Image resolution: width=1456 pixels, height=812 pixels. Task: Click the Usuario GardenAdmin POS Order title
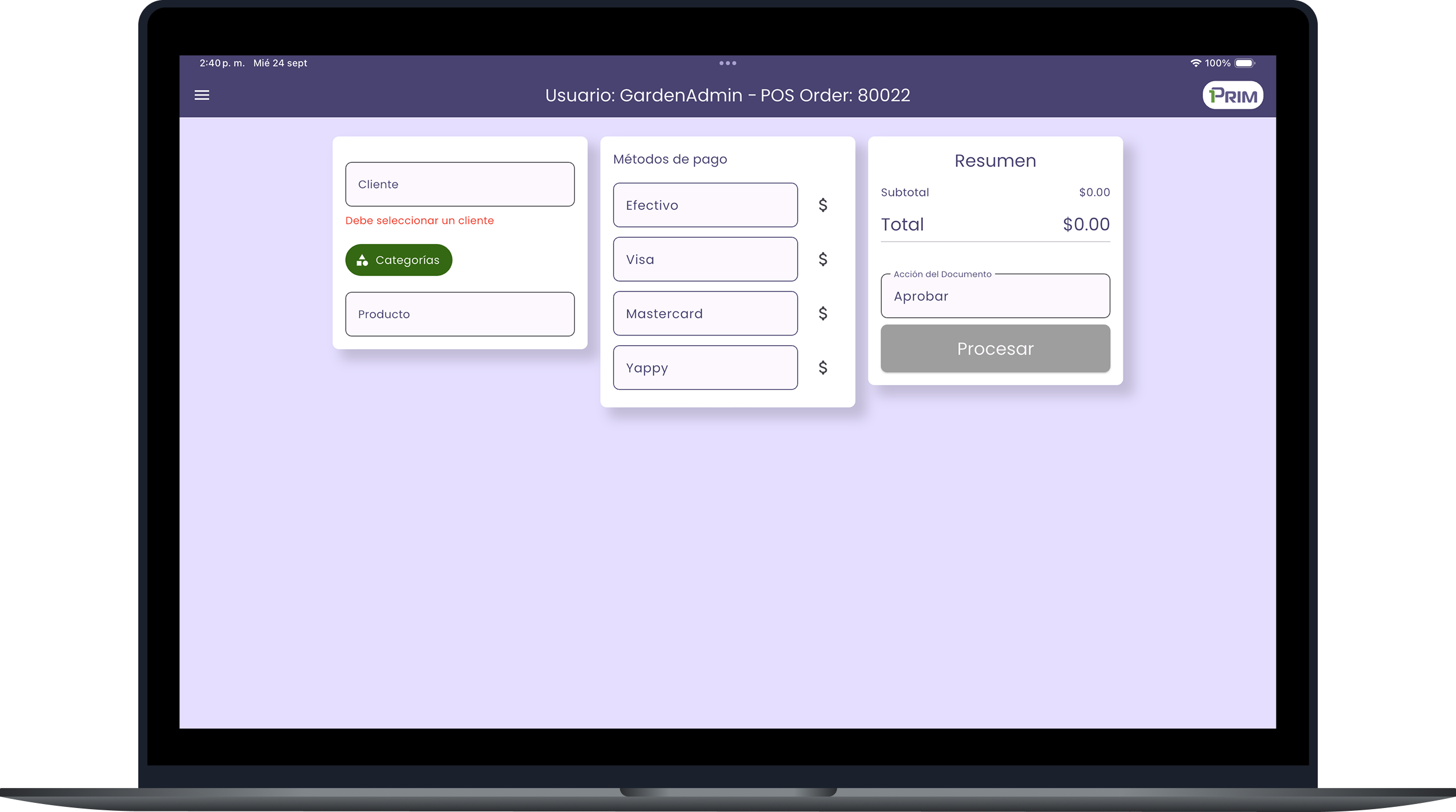coord(727,95)
